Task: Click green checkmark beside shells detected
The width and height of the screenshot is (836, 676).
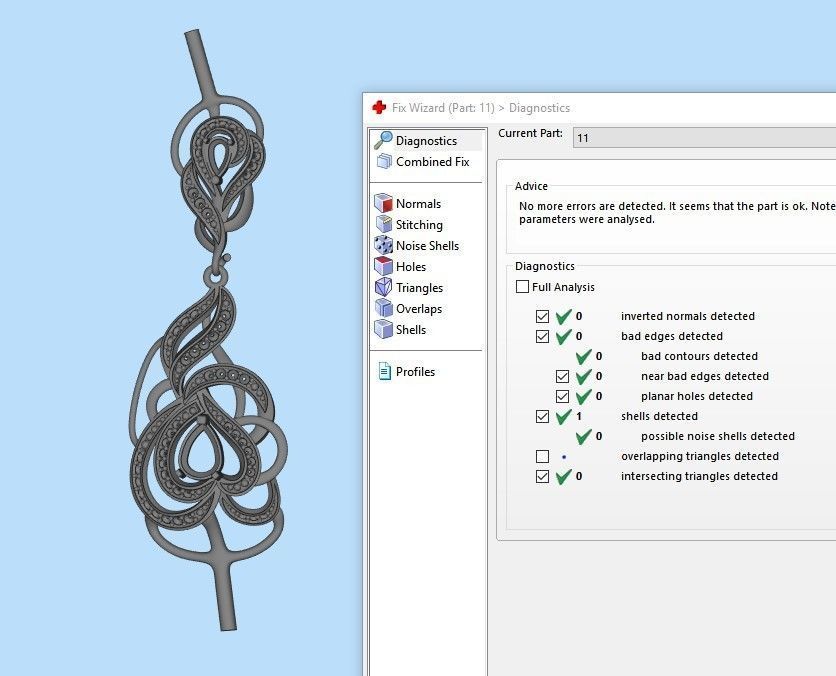Action: coord(564,416)
